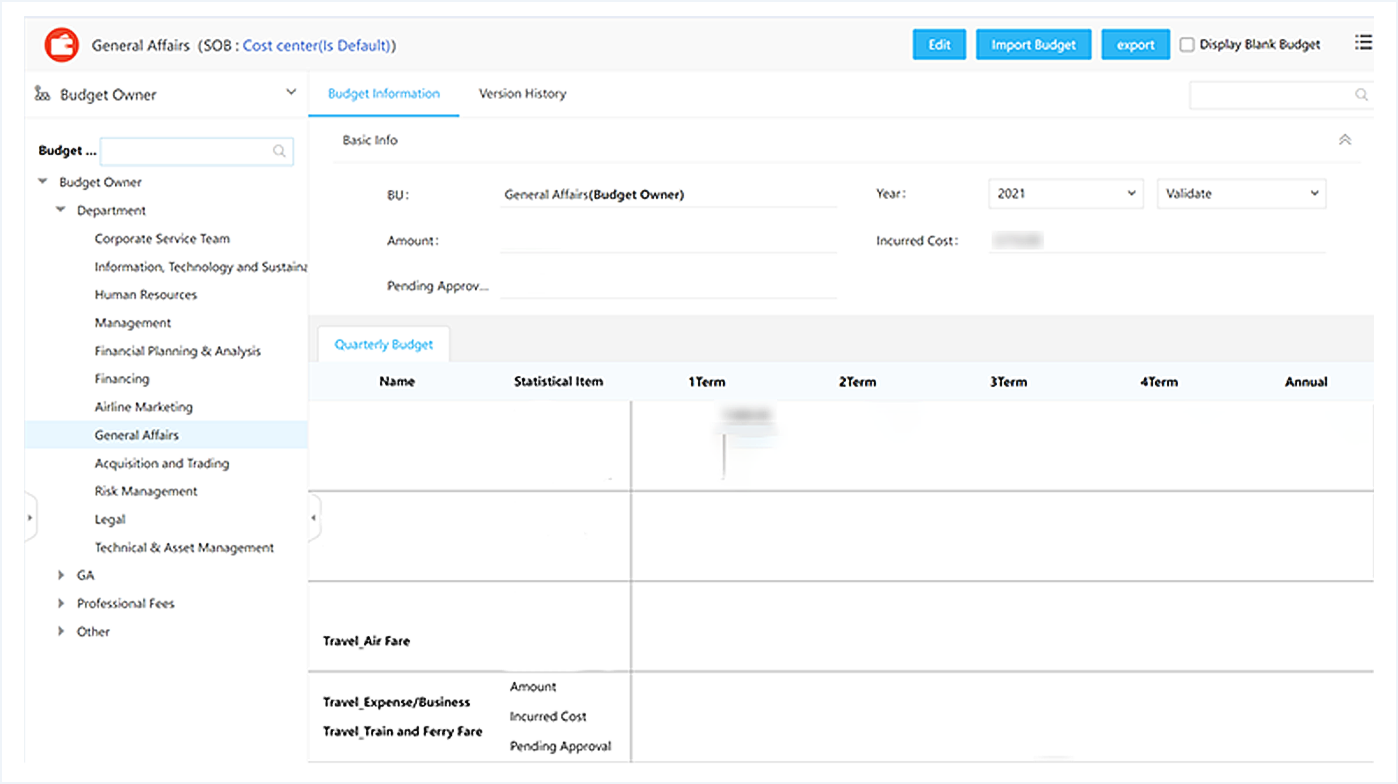Select Corporate Service Team in tree
The image size is (1398, 784).
pos(162,239)
